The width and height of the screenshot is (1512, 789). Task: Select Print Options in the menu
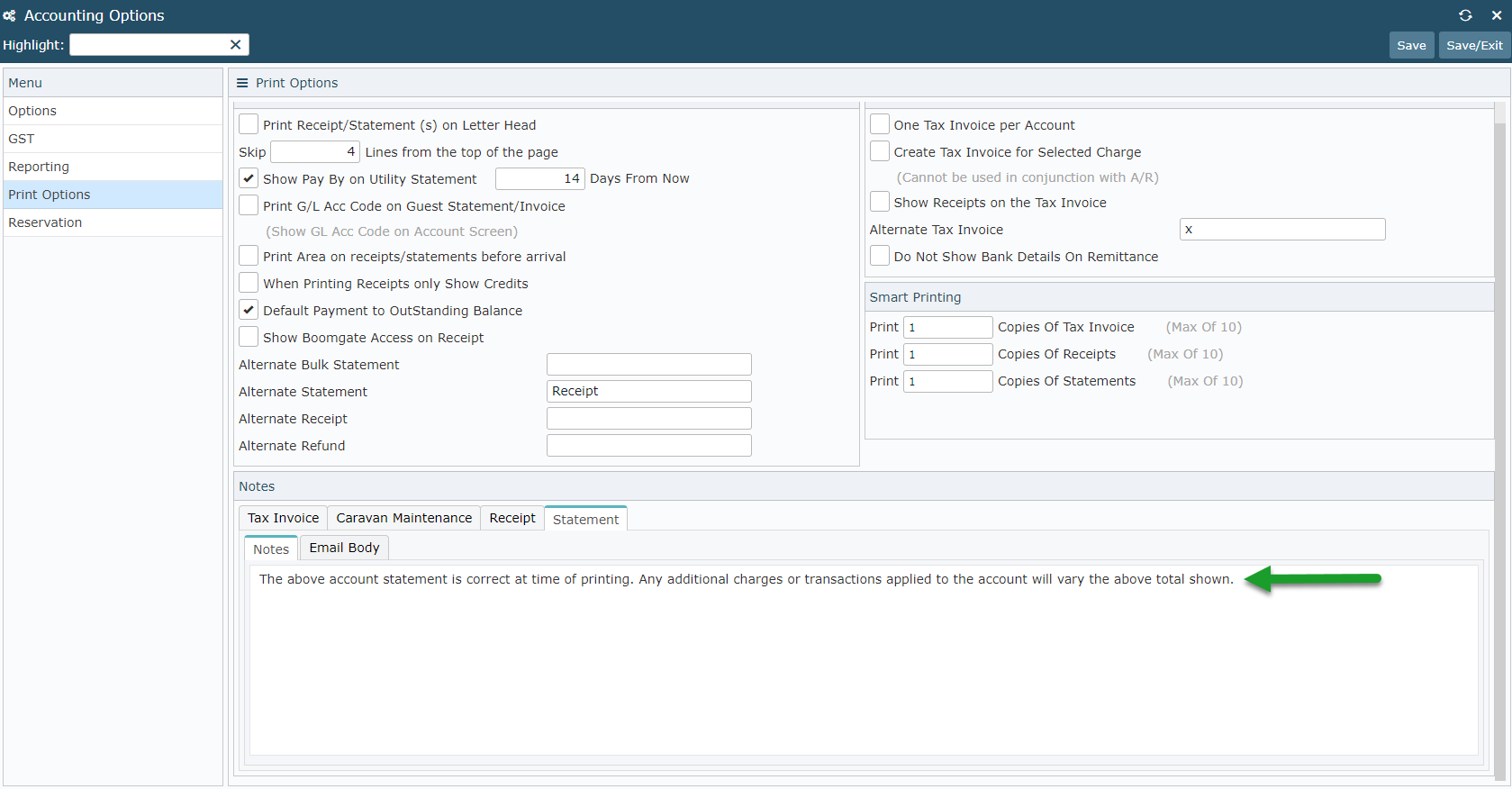(x=113, y=195)
